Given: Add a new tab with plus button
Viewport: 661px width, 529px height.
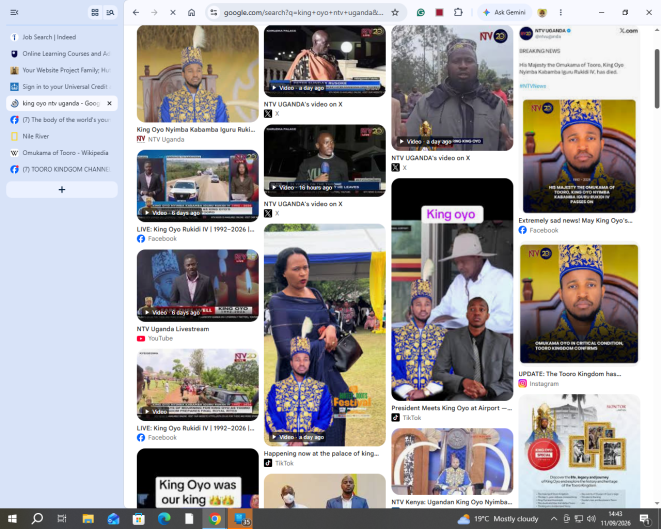Looking at the screenshot, I should (x=62, y=190).
